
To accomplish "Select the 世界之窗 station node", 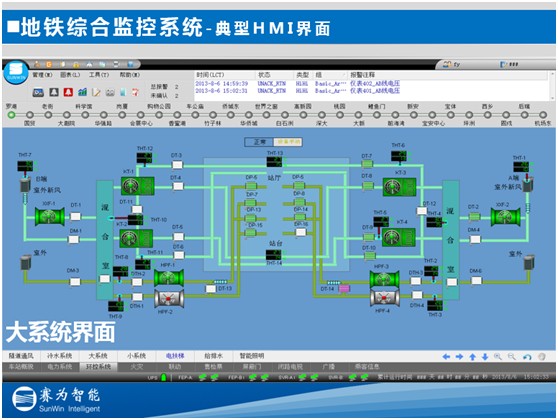I will tap(266, 115).
